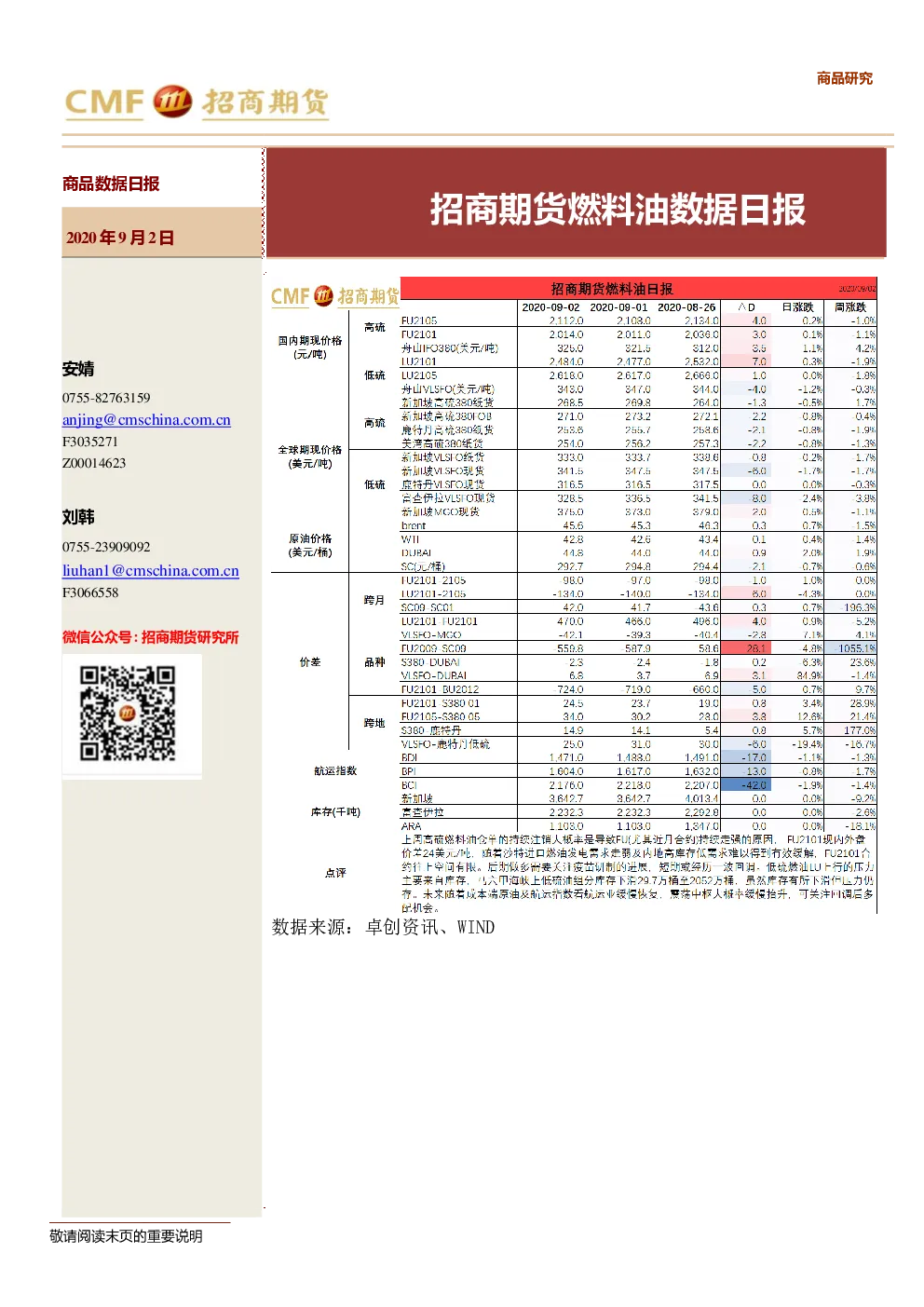Click the 商品研究 header label
Image resolution: width=924 pixels, height=1307 pixels.
(x=845, y=78)
